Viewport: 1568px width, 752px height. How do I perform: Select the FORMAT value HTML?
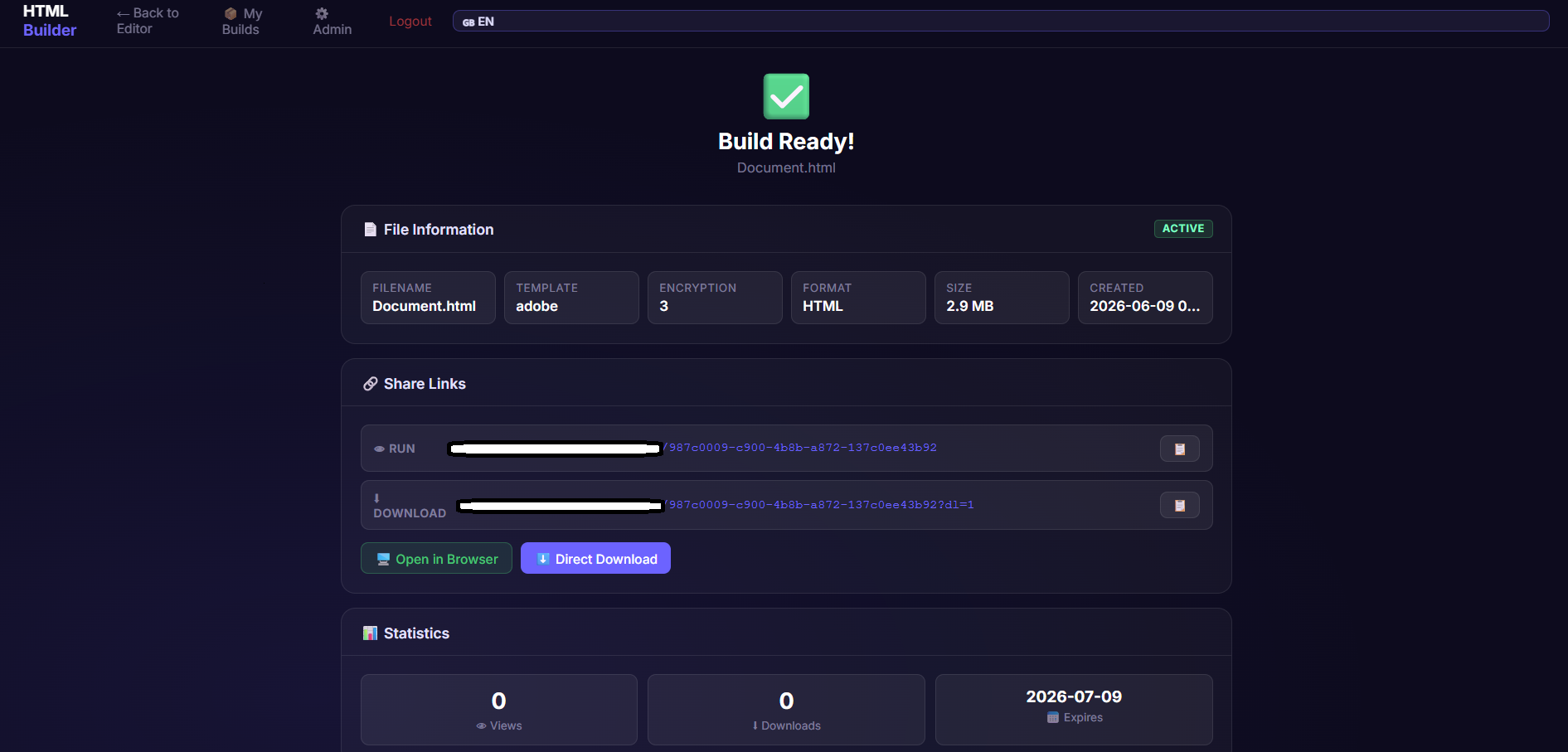823,306
